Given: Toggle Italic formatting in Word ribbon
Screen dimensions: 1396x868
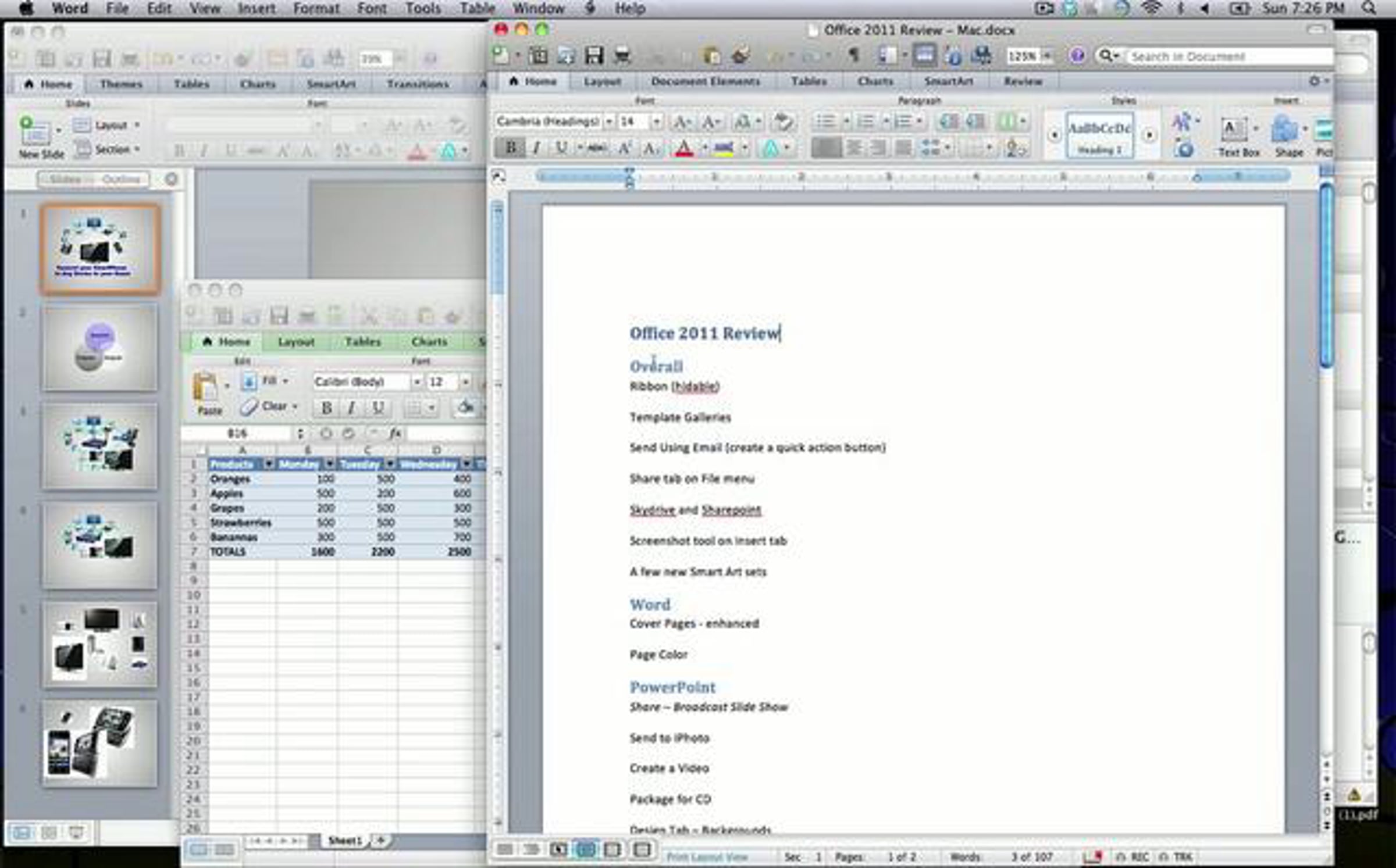Looking at the screenshot, I should (x=536, y=148).
